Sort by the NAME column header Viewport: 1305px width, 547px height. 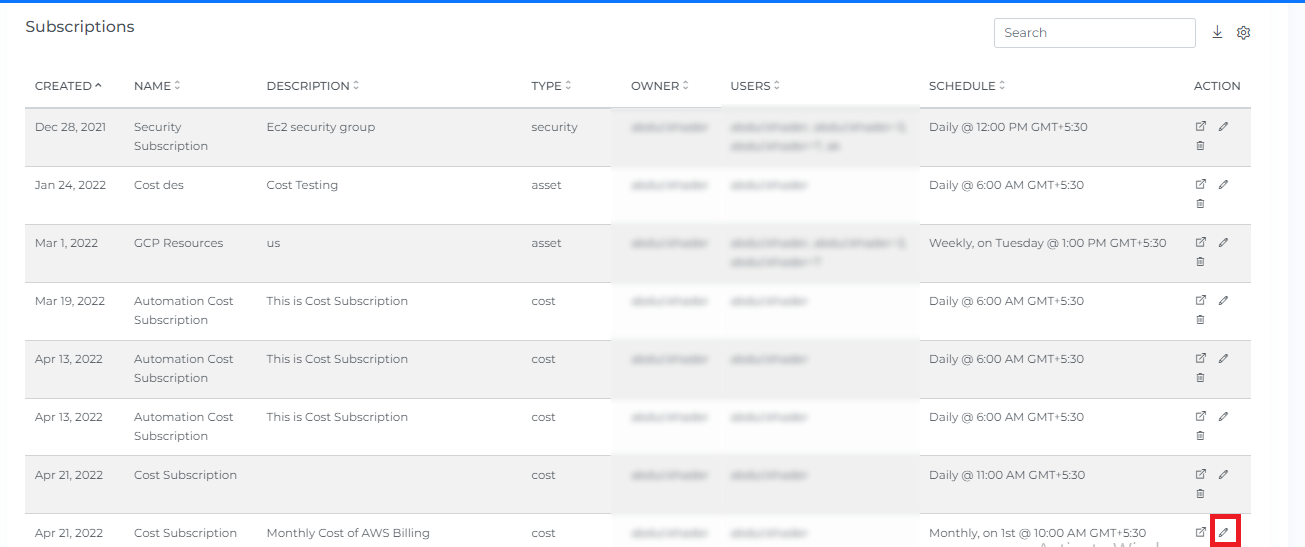(157, 86)
